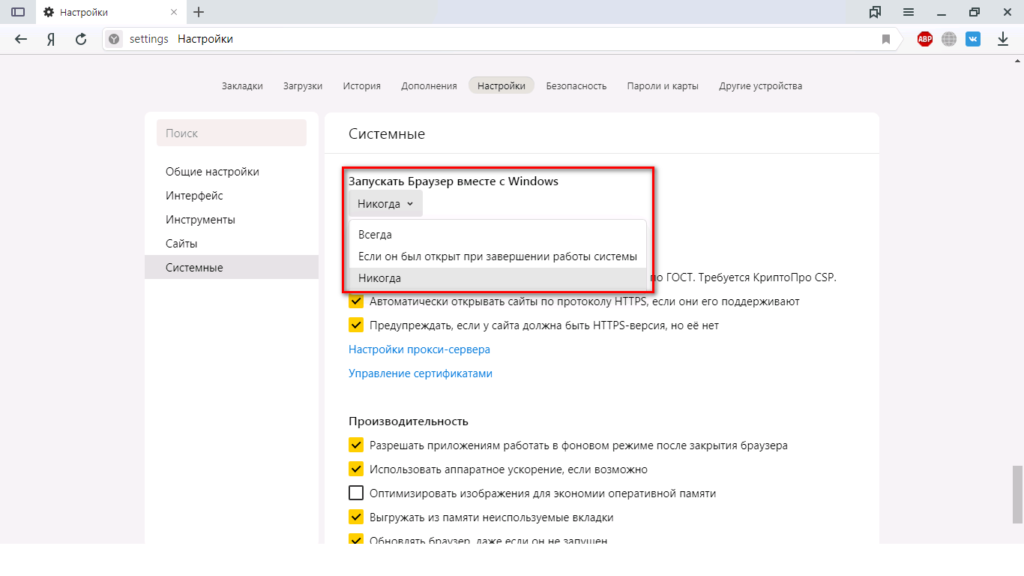
Task: Go back with the arrow button
Action: 21,39
